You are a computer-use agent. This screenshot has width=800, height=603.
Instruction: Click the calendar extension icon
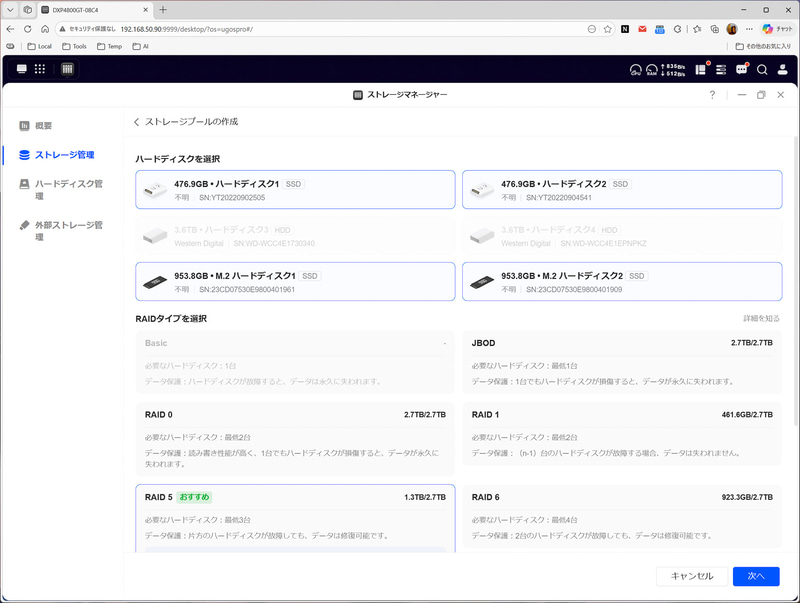pyautogui.click(x=660, y=29)
